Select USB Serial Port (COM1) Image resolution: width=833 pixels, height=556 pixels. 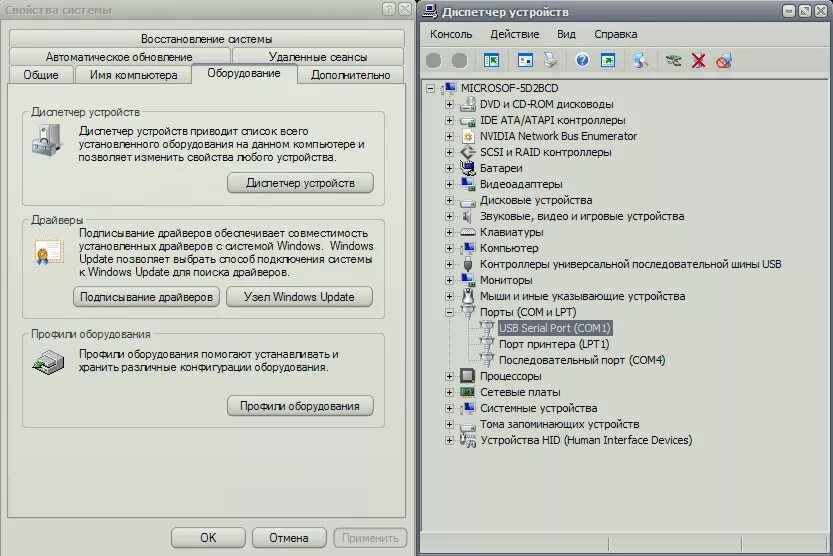(x=555, y=328)
